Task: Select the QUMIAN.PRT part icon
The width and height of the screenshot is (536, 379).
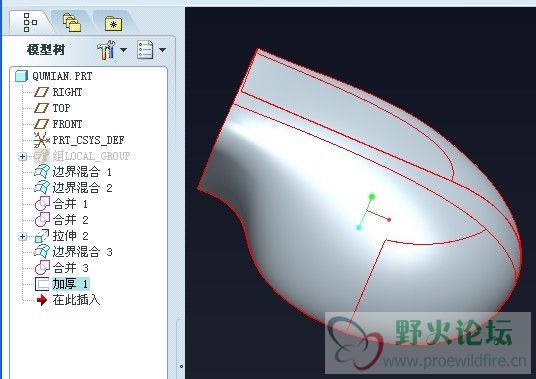Action: point(21,76)
